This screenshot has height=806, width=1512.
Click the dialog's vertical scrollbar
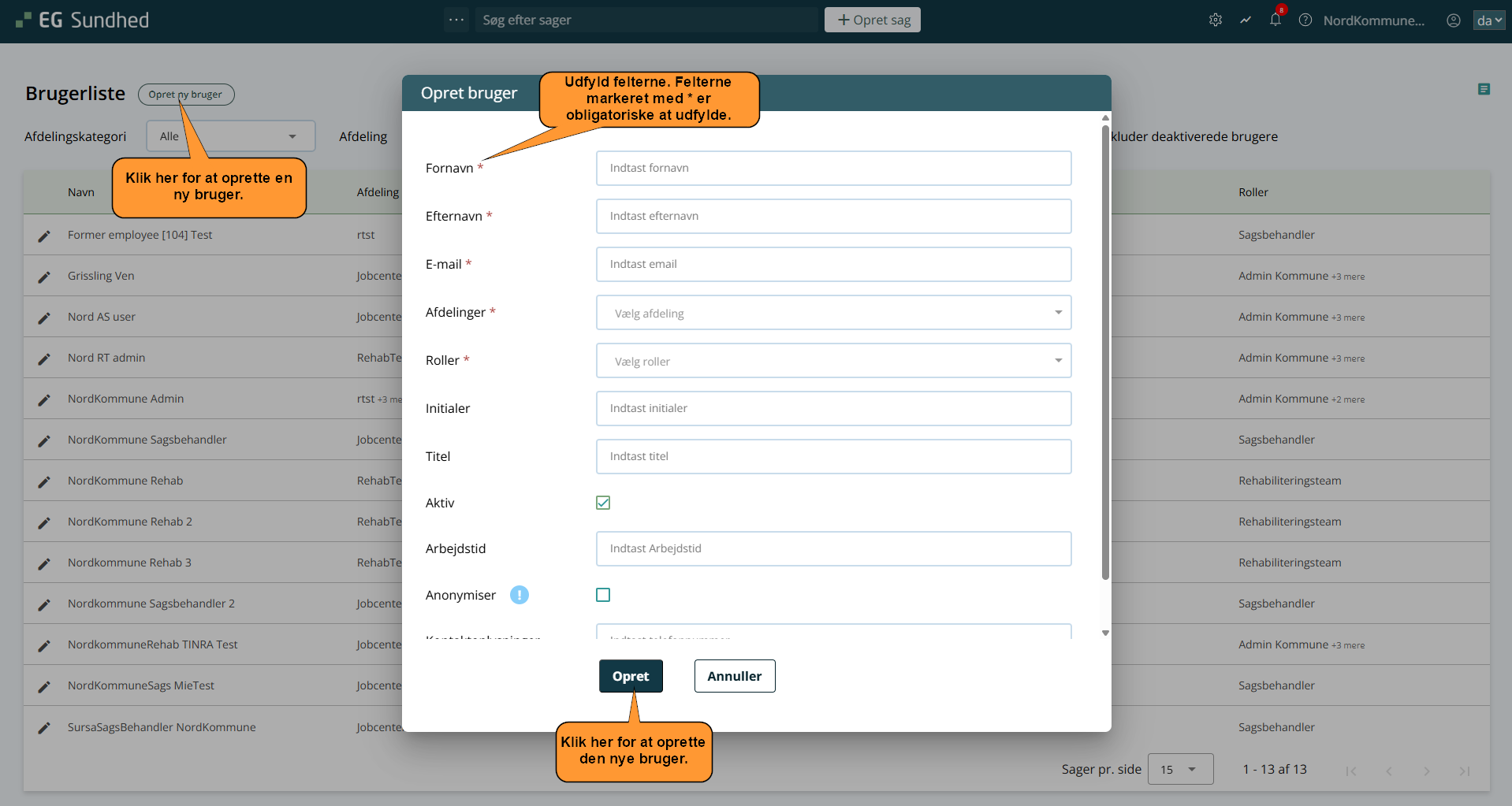tap(1105, 355)
